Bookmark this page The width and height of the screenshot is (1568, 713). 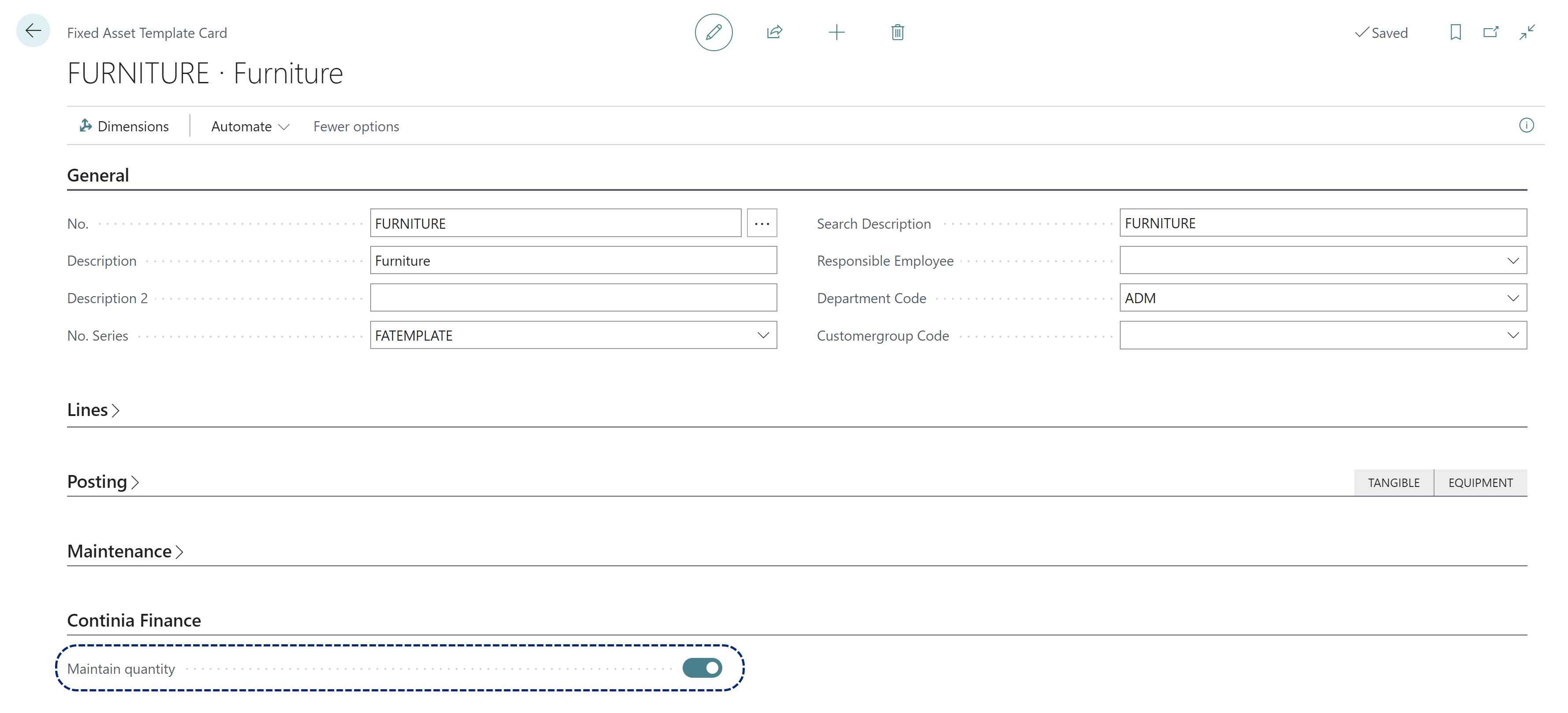point(1455,32)
